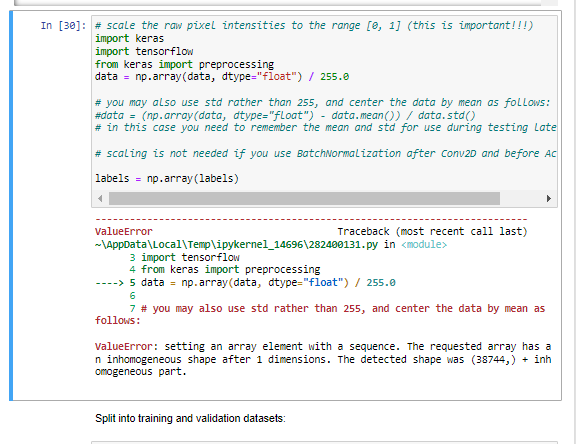Click the arrow-marked line 5 in traceback

[x=245, y=283]
